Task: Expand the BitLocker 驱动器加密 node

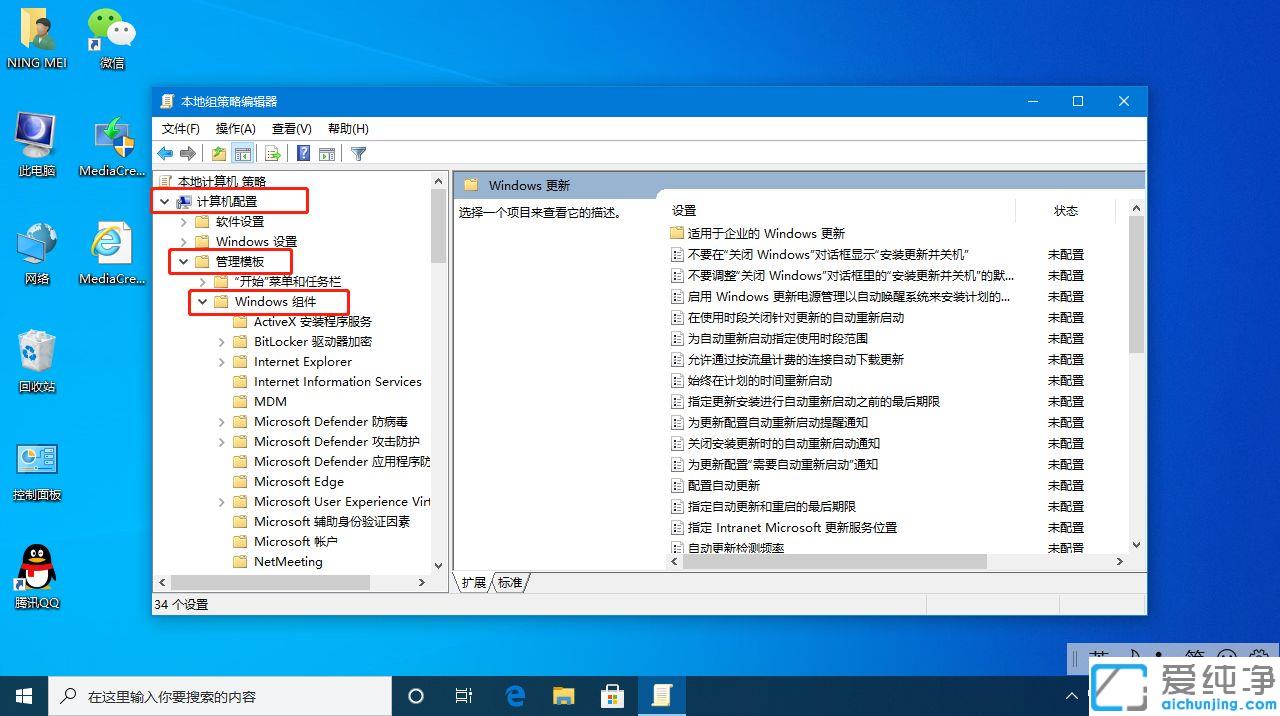Action: [222, 341]
